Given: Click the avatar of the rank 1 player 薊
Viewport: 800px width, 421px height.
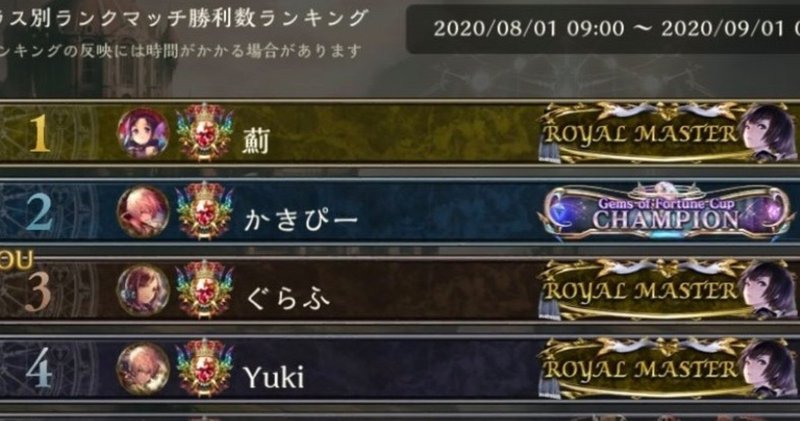Looking at the screenshot, I should tap(143, 133).
